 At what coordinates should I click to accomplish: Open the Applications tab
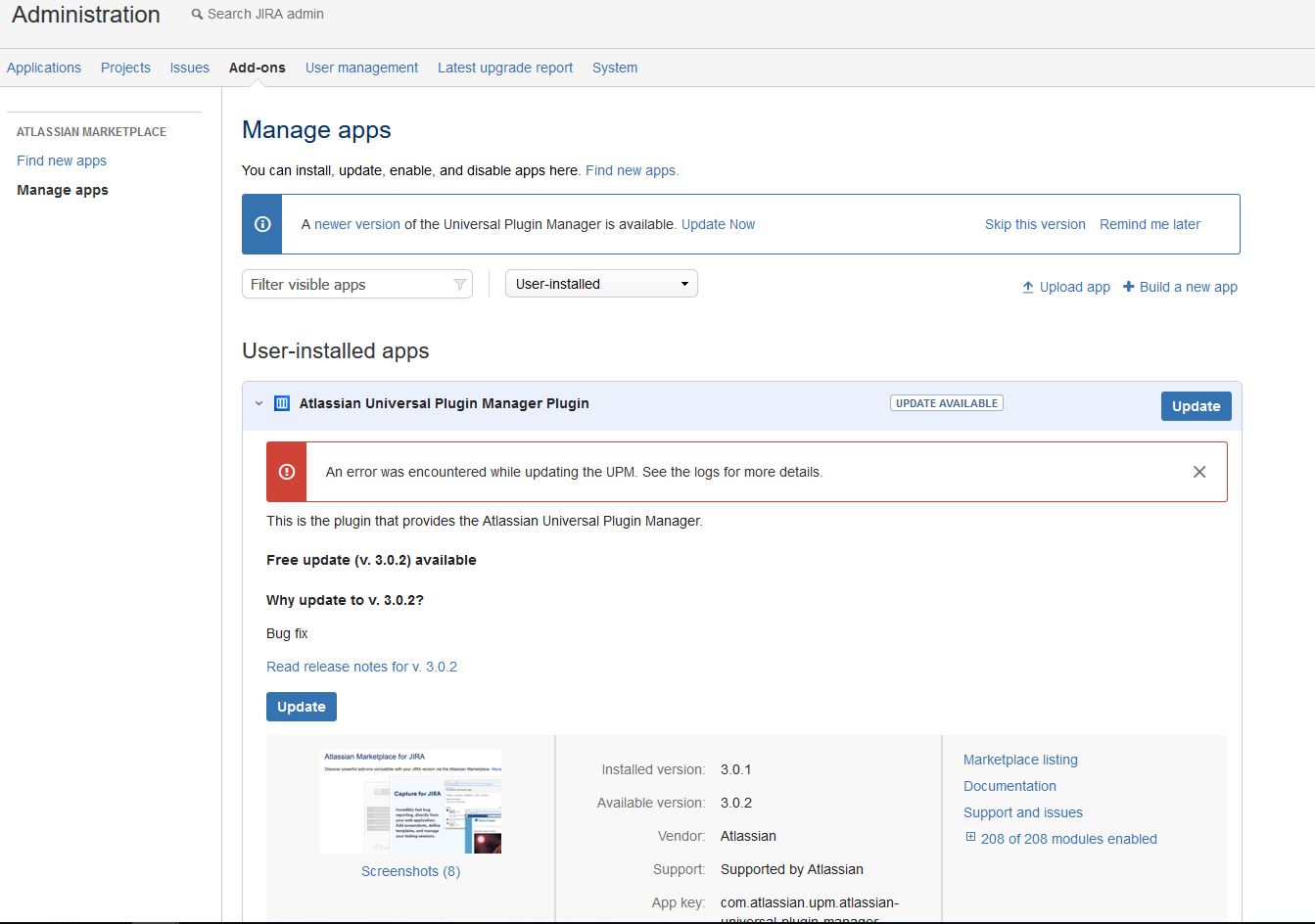point(44,68)
